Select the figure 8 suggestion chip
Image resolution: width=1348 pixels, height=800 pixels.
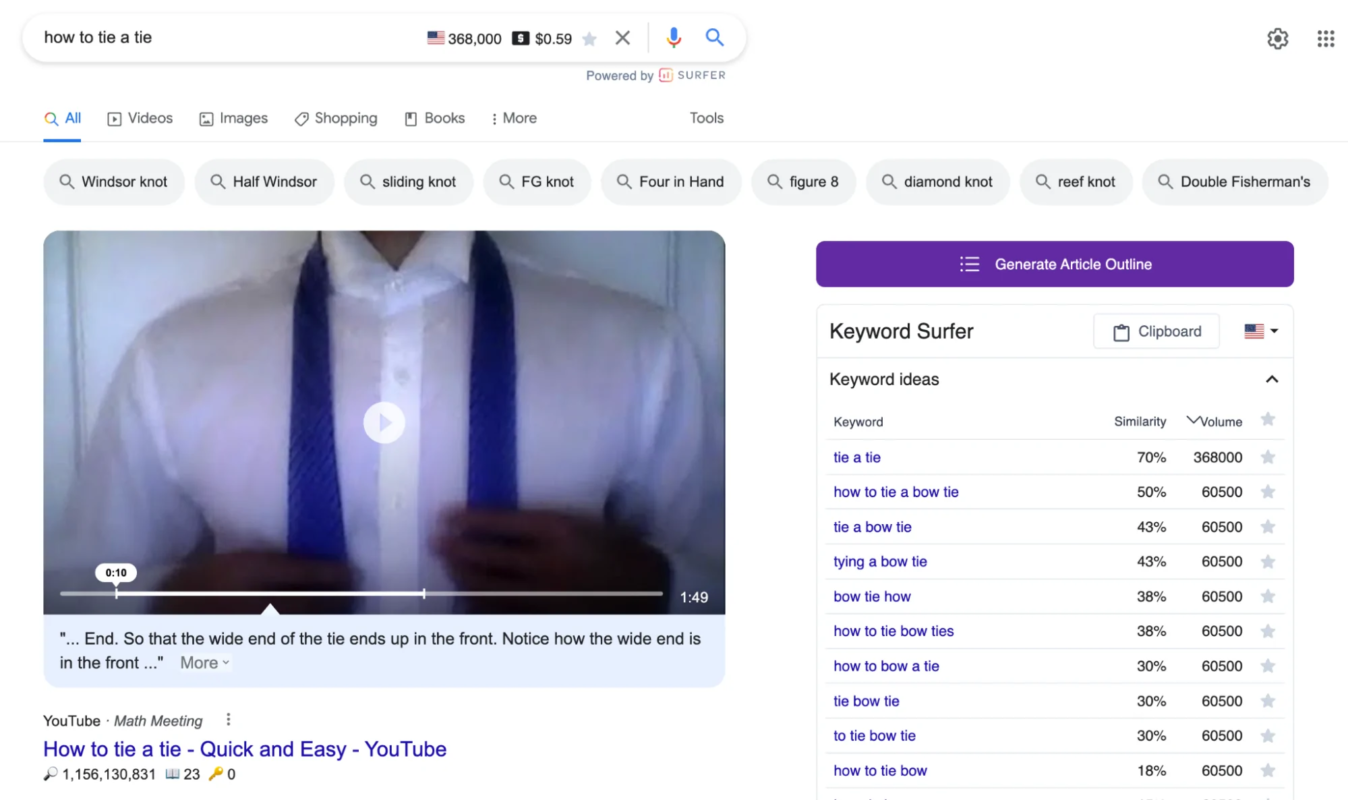point(803,182)
